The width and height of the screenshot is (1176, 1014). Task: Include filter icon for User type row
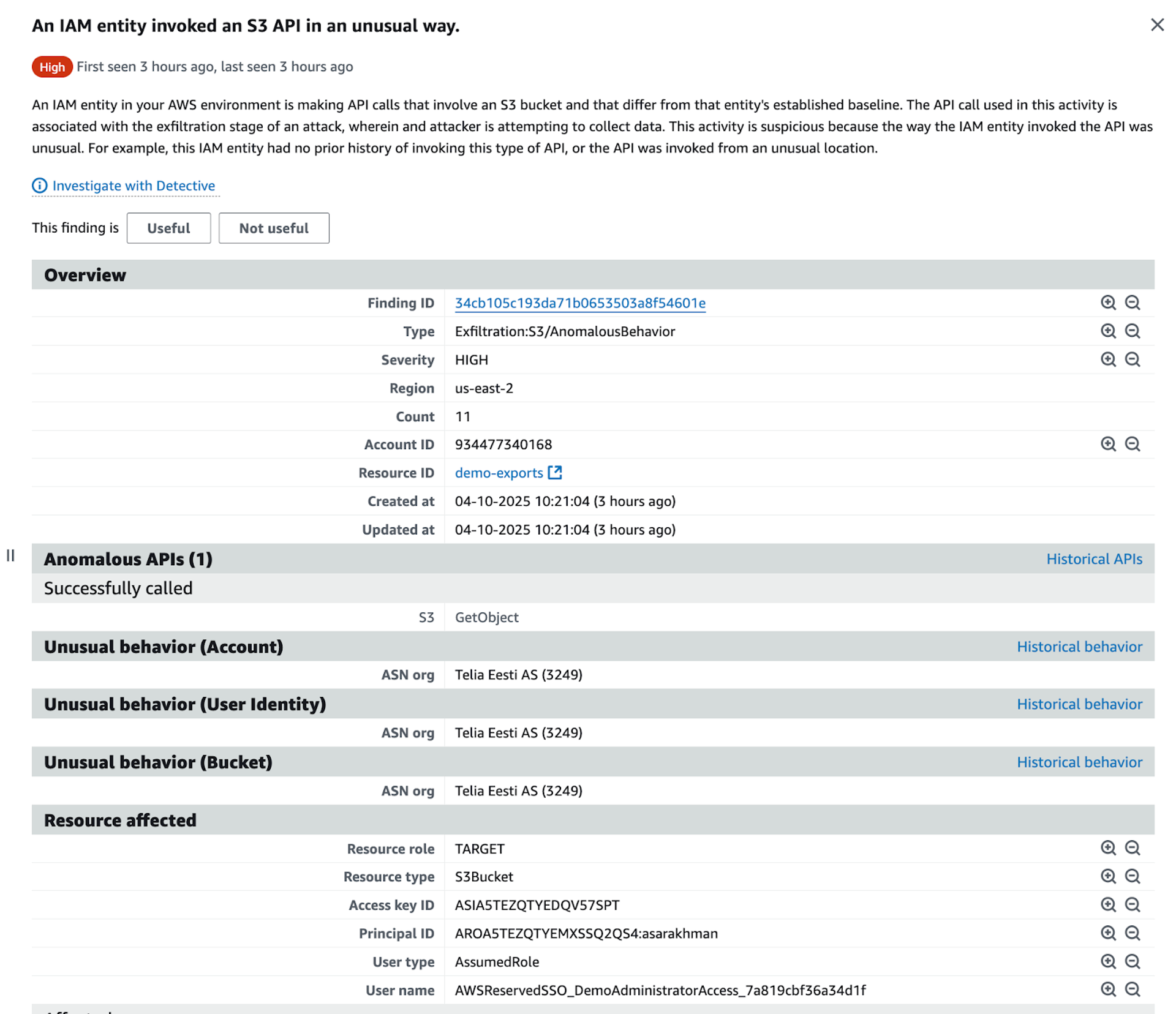point(1108,961)
